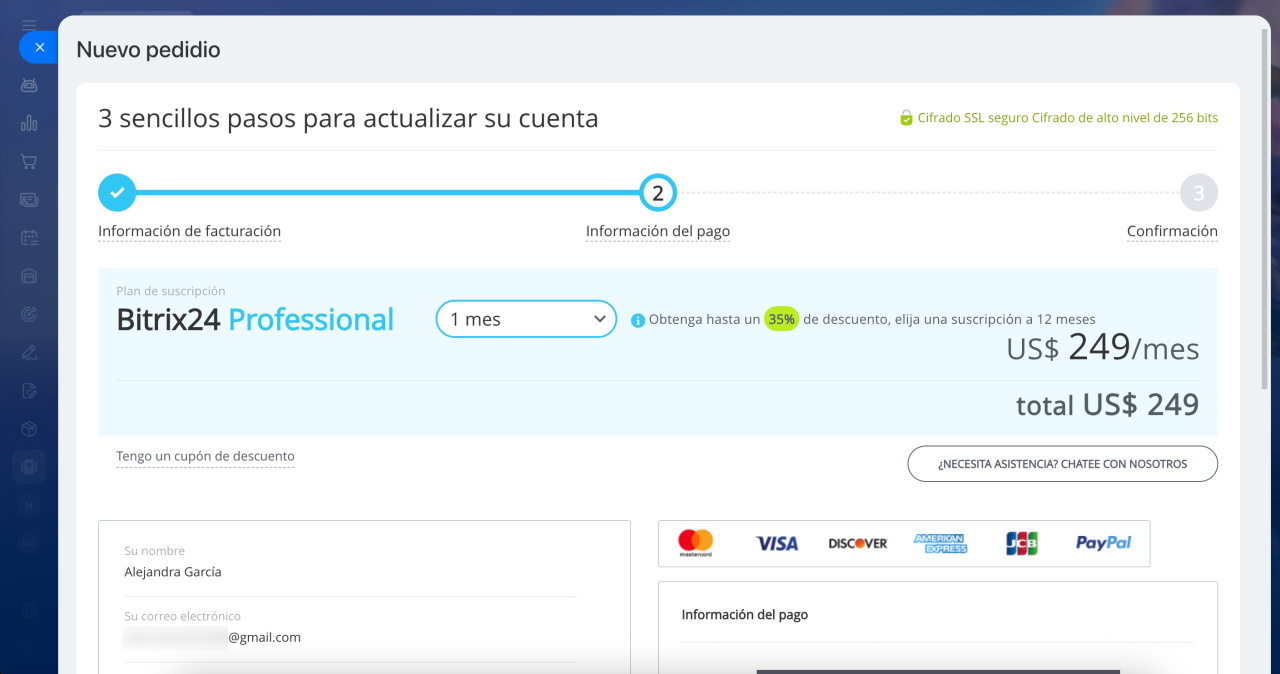
Task: Go to Confirmación step
Action: [x=1172, y=231]
